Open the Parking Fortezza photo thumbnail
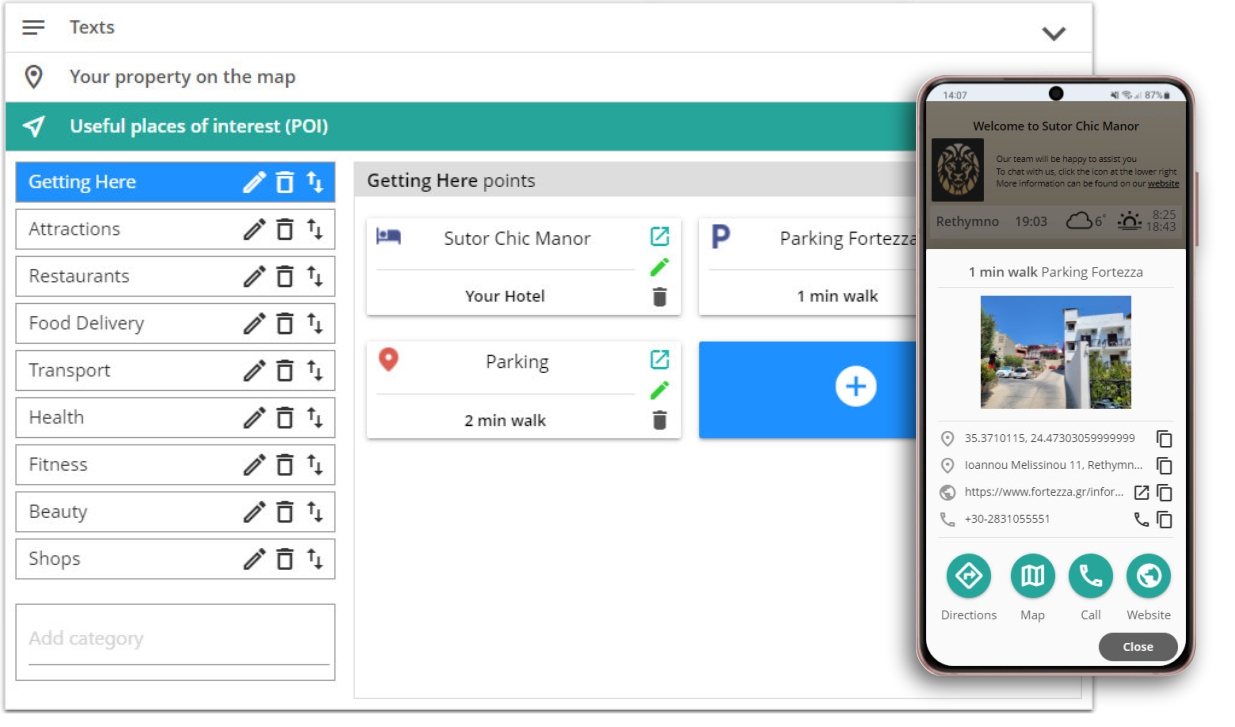1235x727 pixels. tap(1055, 352)
